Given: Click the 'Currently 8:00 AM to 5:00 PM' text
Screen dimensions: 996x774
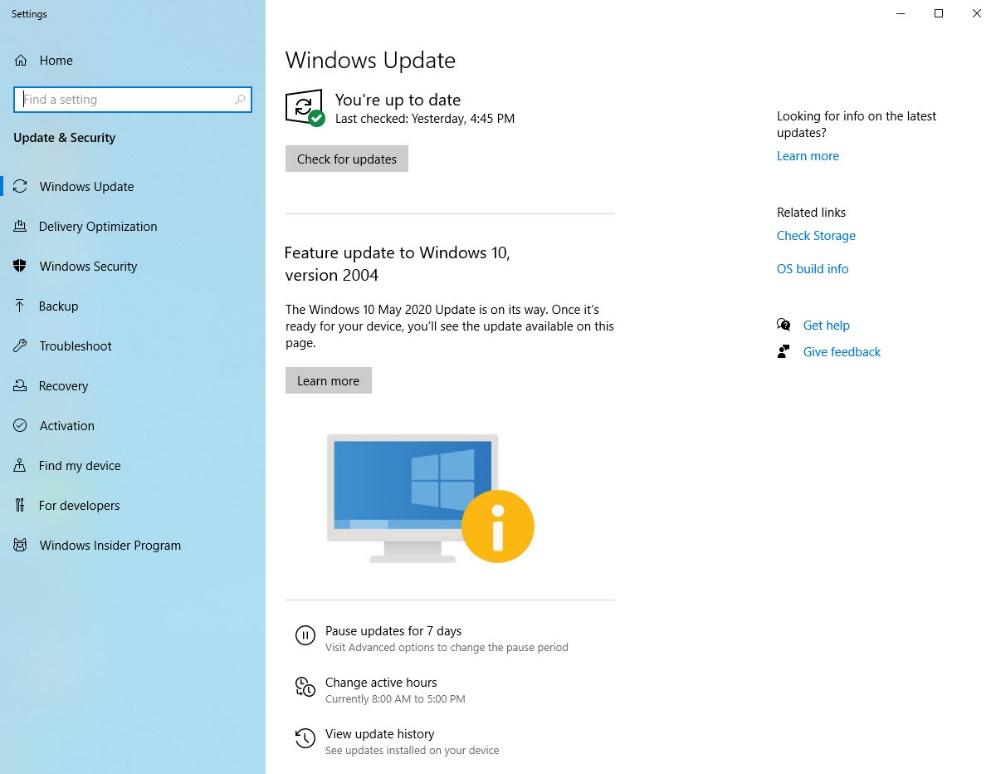Looking at the screenshot, I should (x=395, y=699).
